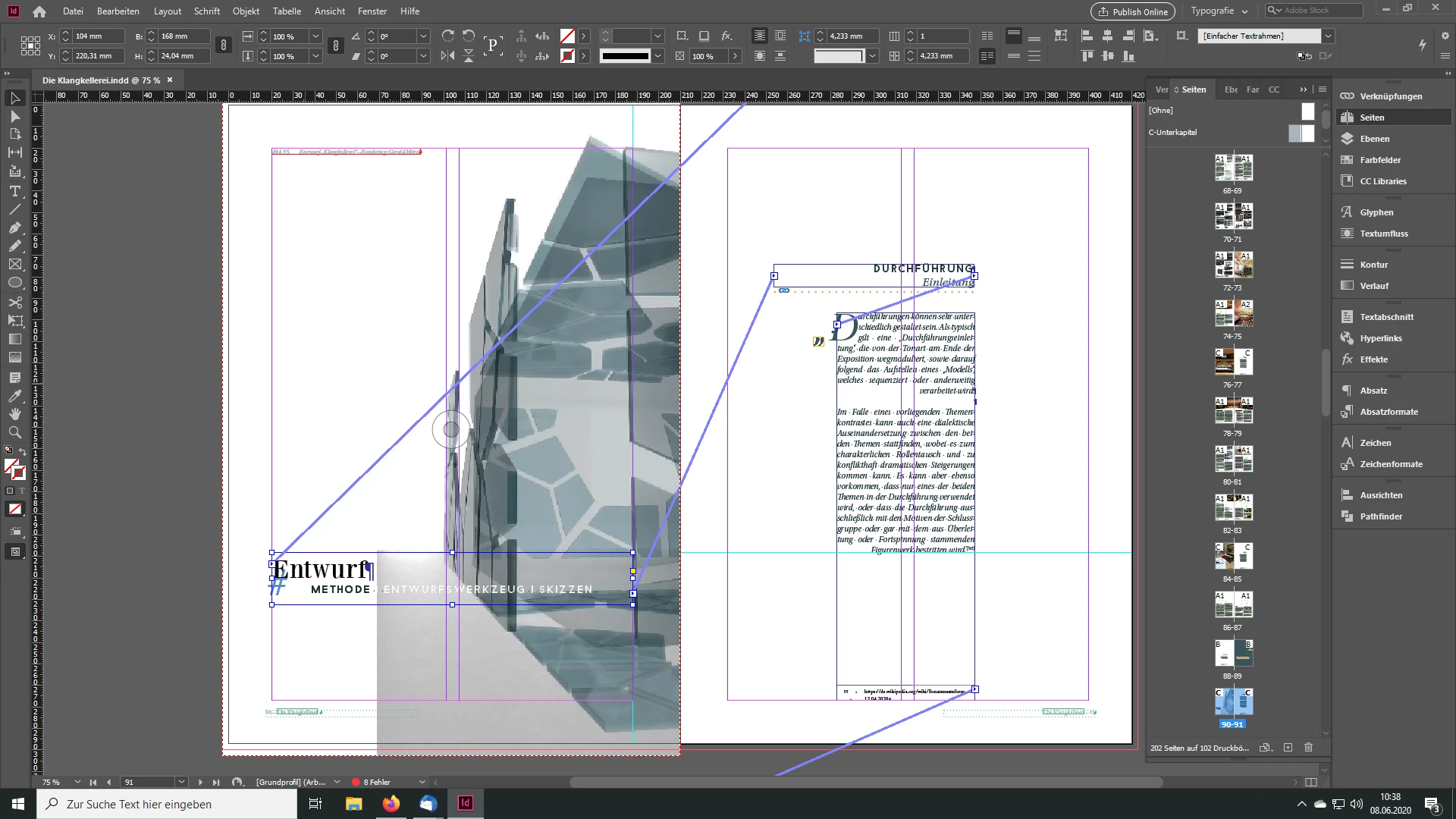Image resolution: width=1456 pixels, height=819 pixels.
Task: Click the black stroke color swatch
Action: 625,55
